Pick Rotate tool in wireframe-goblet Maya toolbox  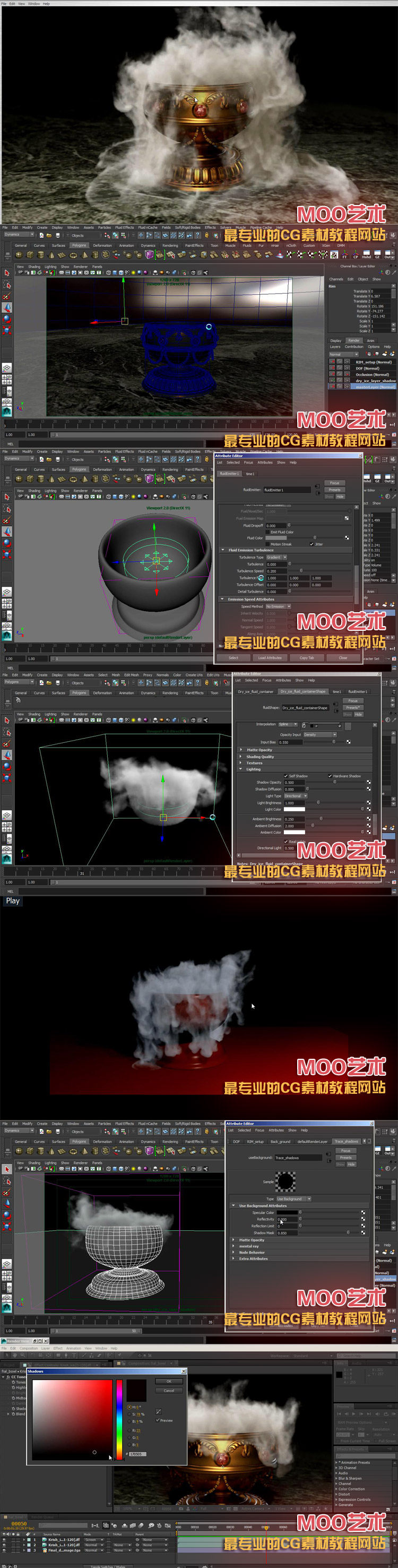pyautogui.click(x=7, y=319)
